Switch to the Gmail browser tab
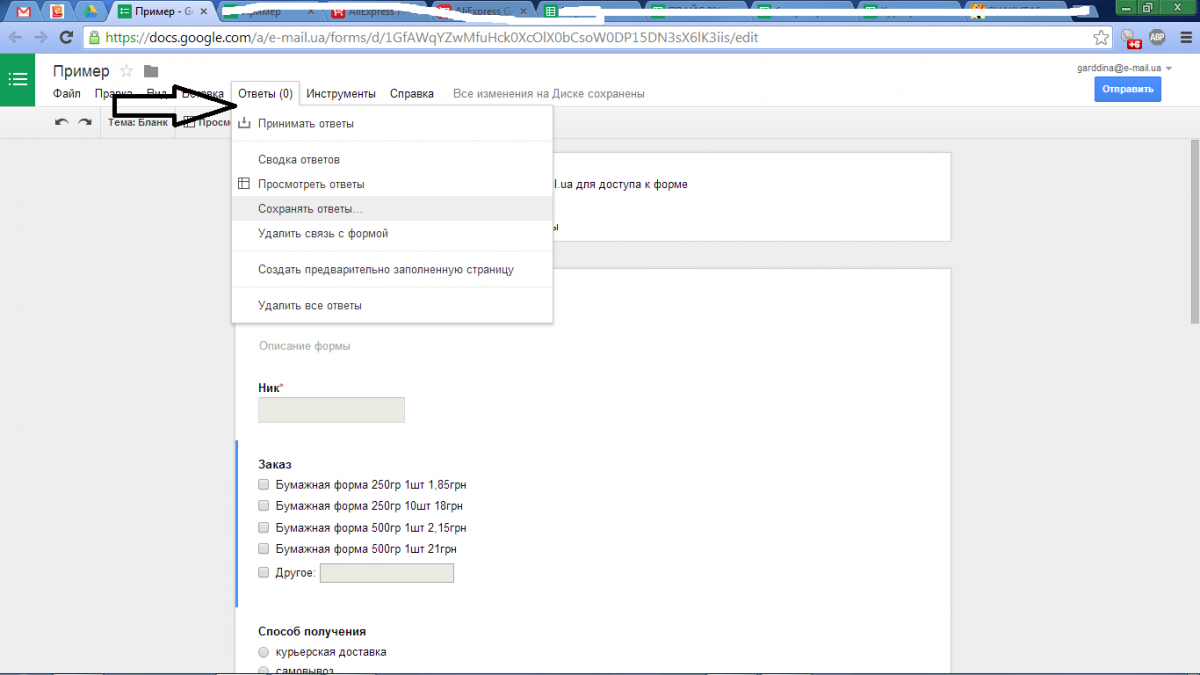The width and height of the screenshot is (1200, 675). point(22,12)
